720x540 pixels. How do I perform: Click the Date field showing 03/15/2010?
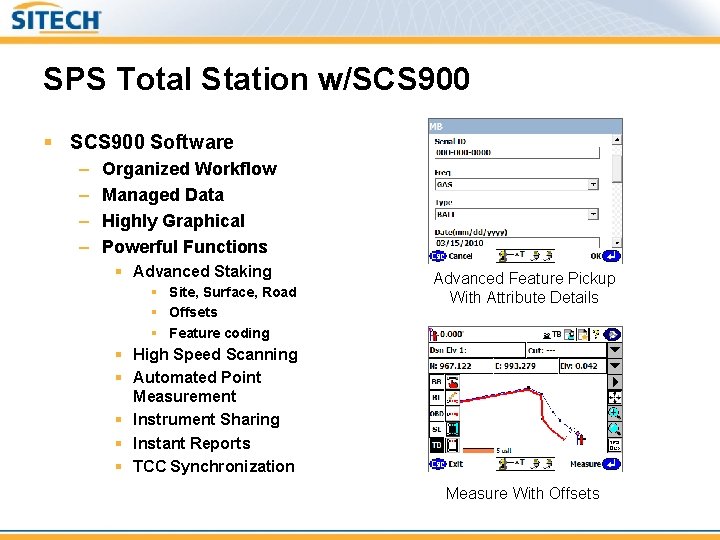[517, 243]
